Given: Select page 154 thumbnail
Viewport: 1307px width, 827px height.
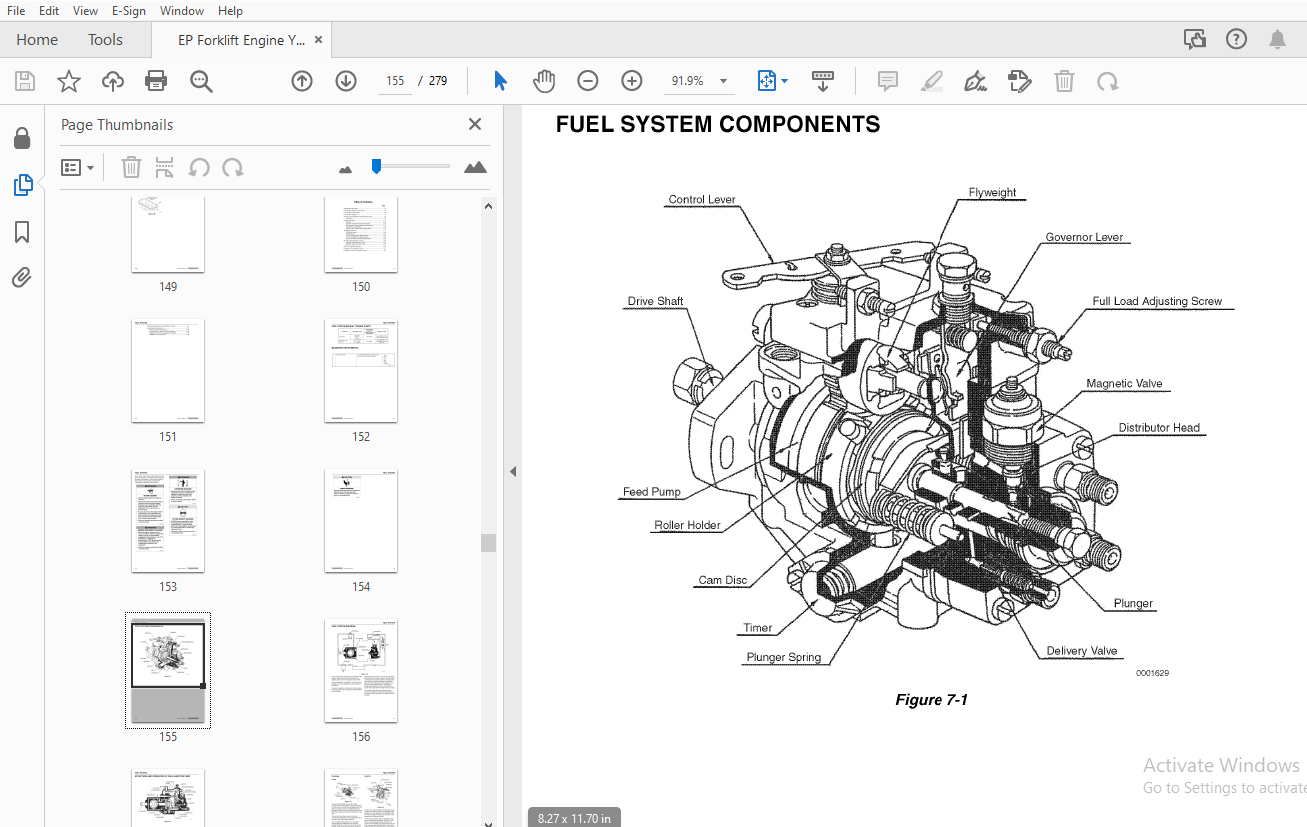Looking at the screenshot, I should click(361, 521).
